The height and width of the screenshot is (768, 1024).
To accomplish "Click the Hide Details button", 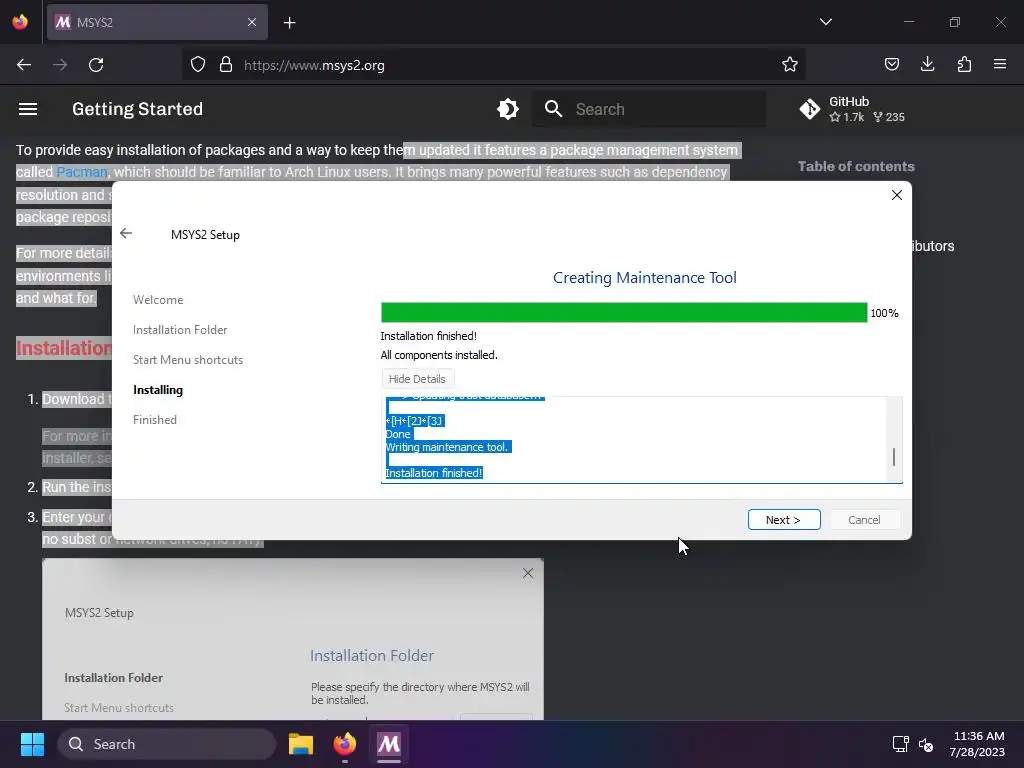I will 417,379.
